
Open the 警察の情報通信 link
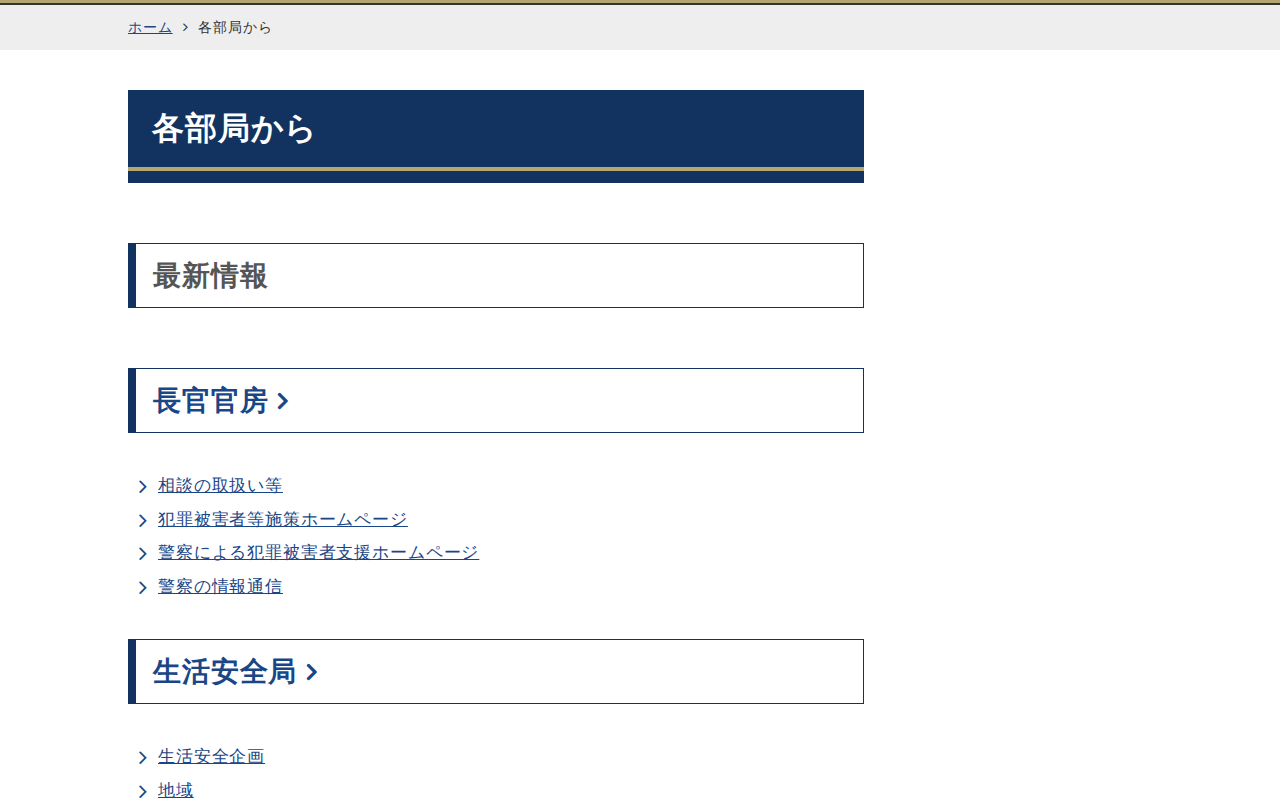click(x=220, y=587)
